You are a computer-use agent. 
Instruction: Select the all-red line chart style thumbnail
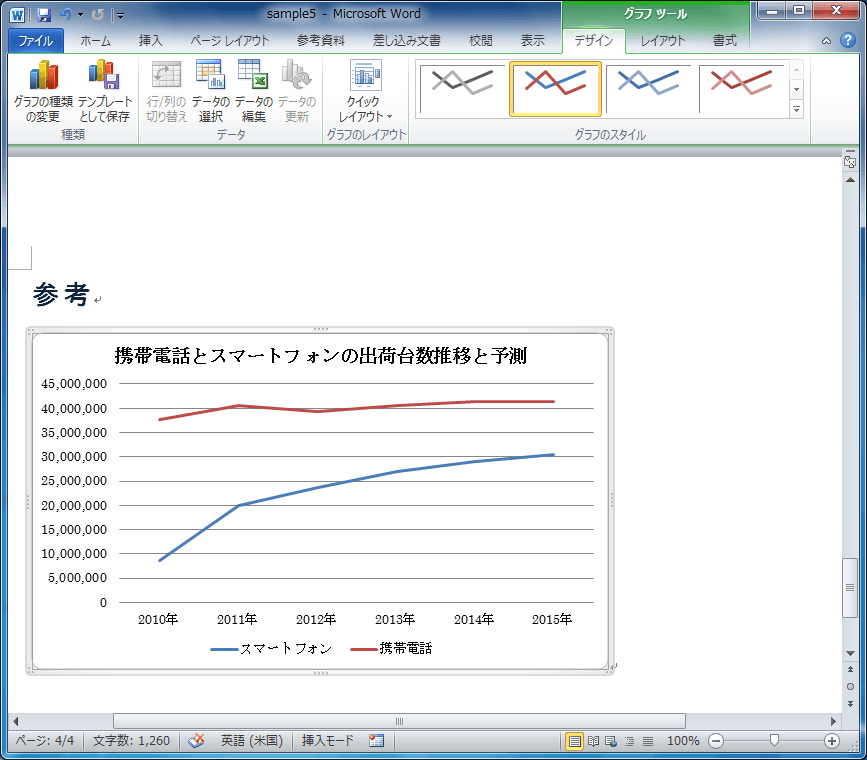click(741, 89)
